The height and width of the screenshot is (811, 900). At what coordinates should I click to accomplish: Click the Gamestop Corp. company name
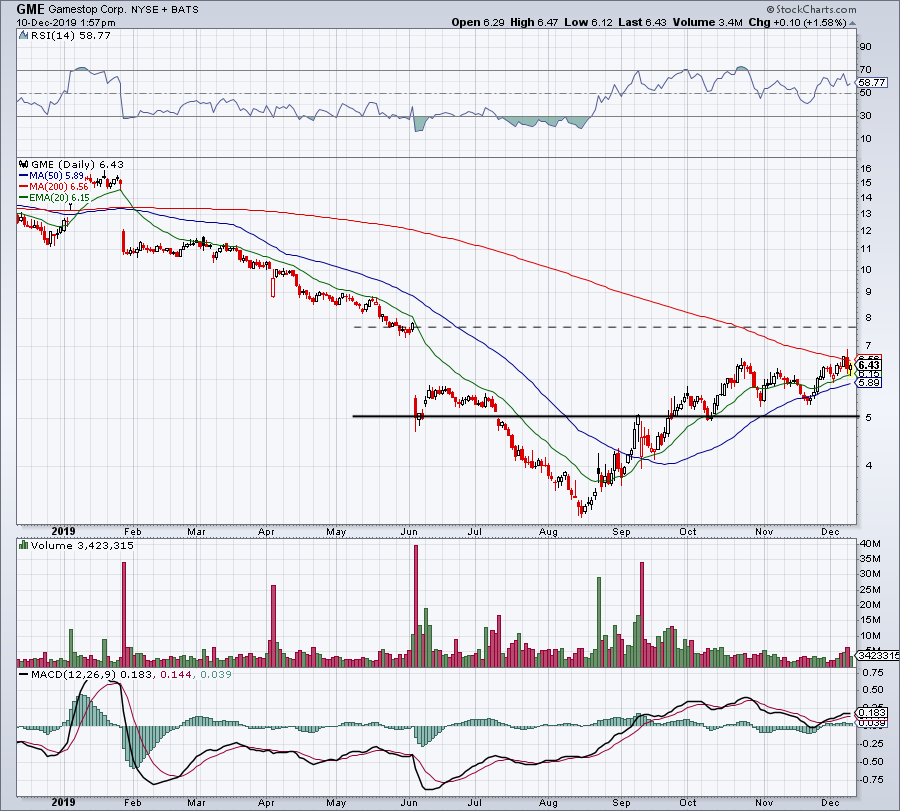coord(88,10)
